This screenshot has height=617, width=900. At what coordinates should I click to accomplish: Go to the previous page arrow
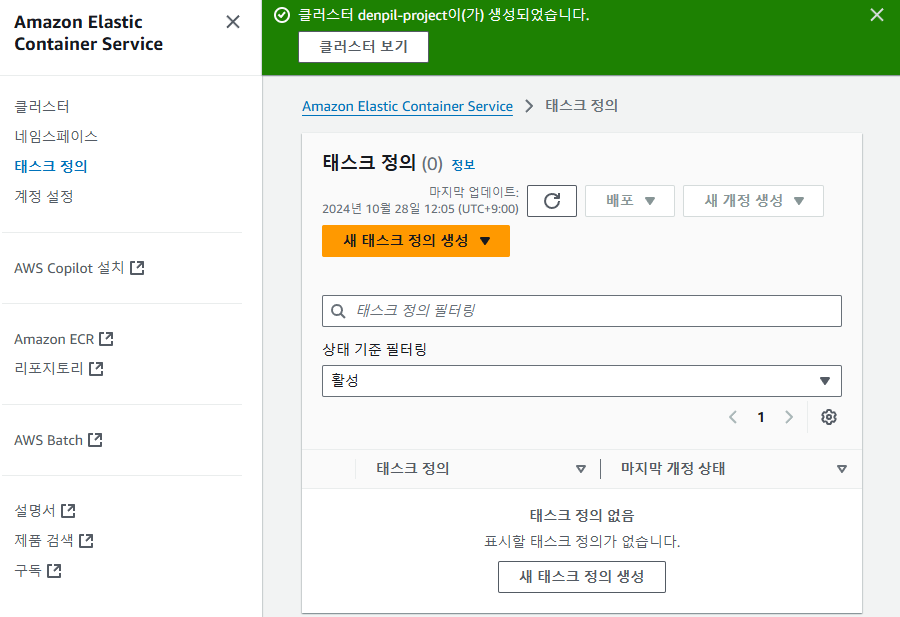point(733,417)
